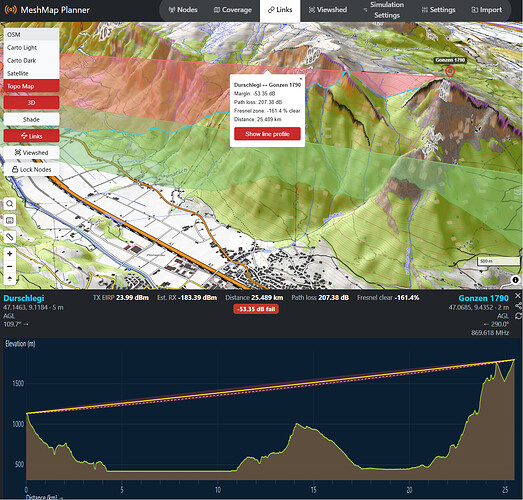Reset map bearing with compass arrow

[10, 279]
